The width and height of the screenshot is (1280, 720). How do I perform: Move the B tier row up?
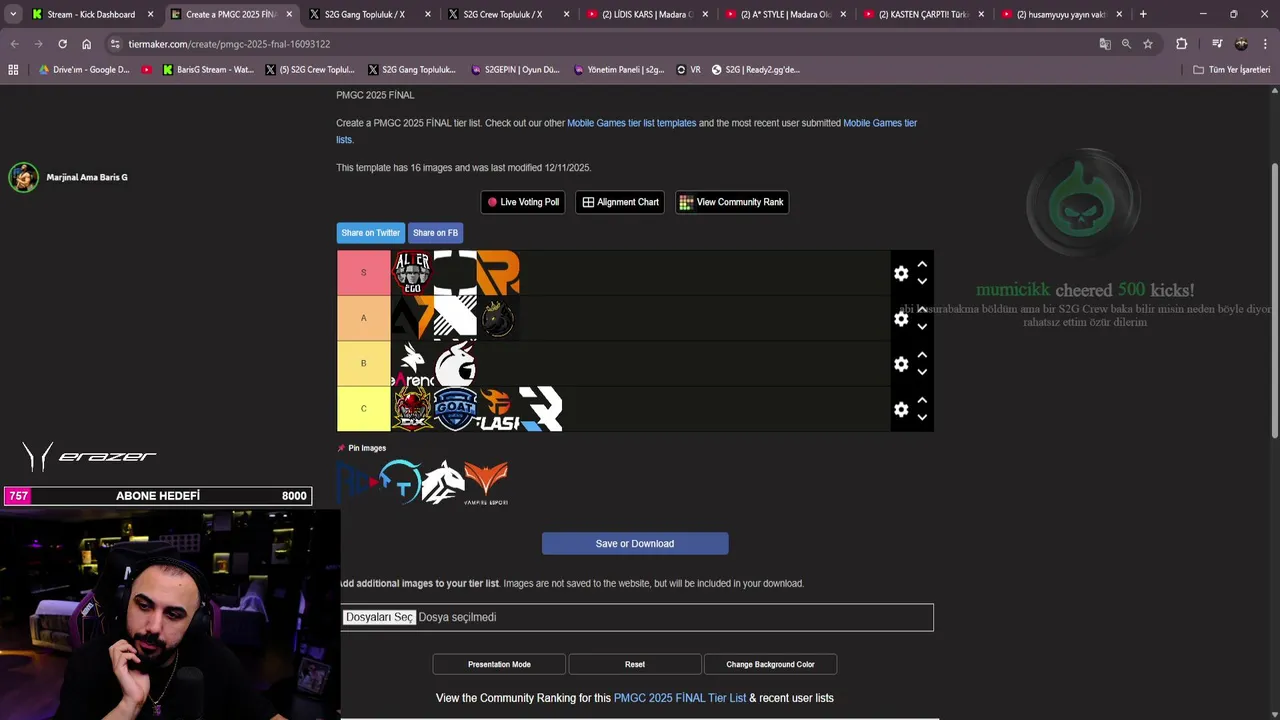point(922,355)
